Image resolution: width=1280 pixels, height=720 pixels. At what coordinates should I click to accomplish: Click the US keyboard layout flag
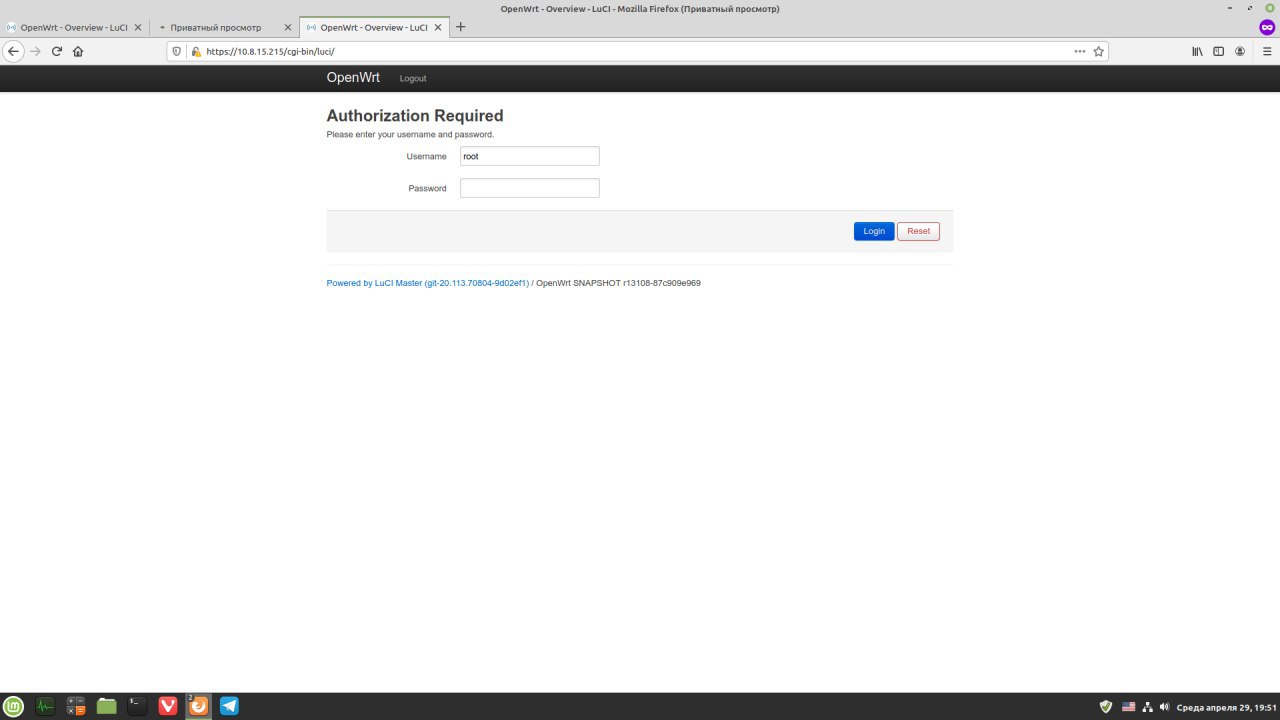[x=1129, y=706]
